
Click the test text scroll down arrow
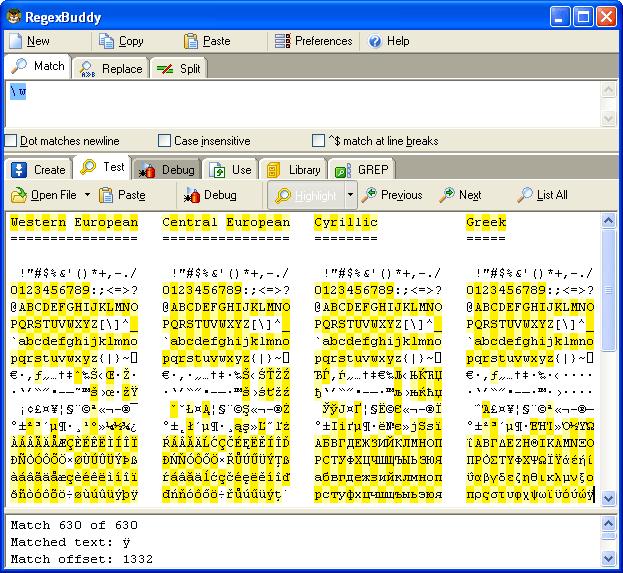coord(608,498)
